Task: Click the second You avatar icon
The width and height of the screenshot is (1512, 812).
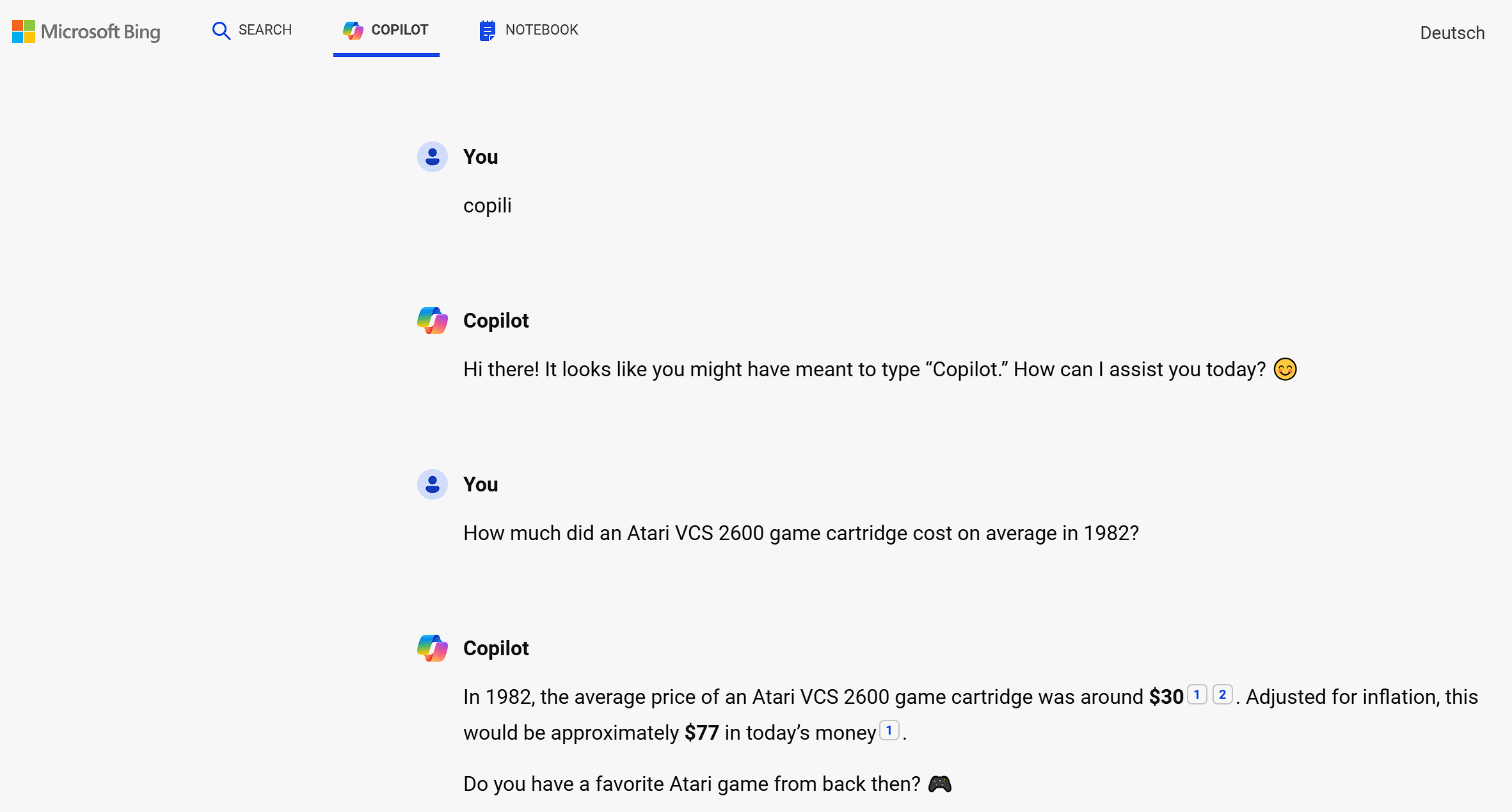Action: click(x=432, y=484)
